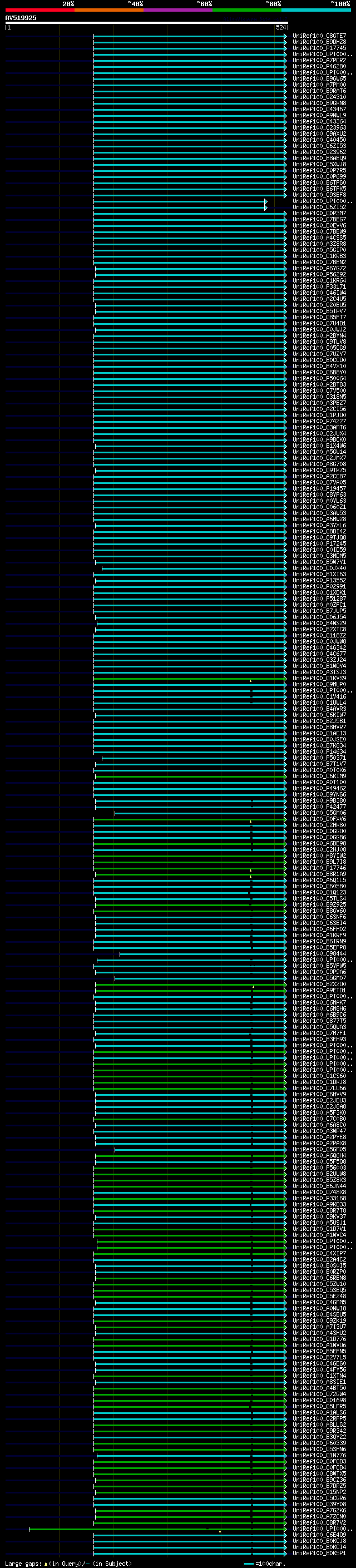Select the UniRef100_P49462 label
Image resolution: width=356 pixels, height=1568 pixels.
(319, 788)
